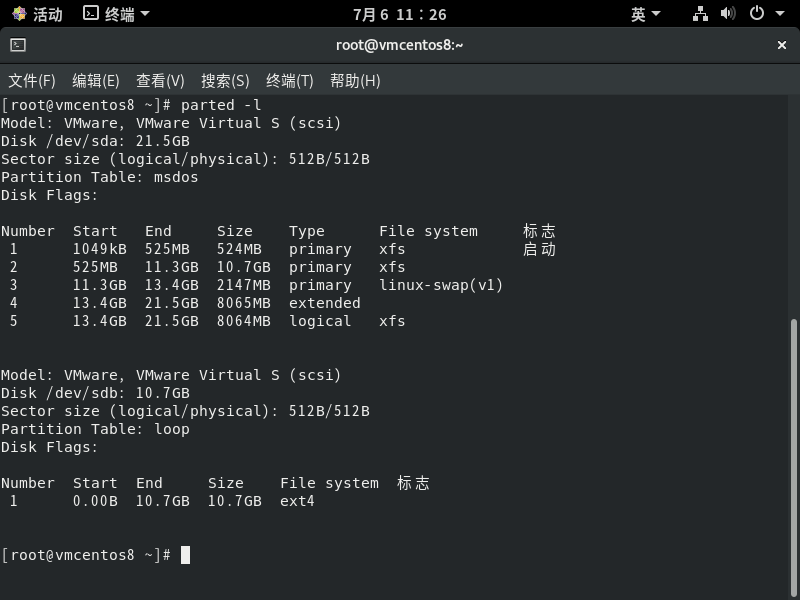
Task: Open the Terminal app menu in top bar
Action: (116, 14)
